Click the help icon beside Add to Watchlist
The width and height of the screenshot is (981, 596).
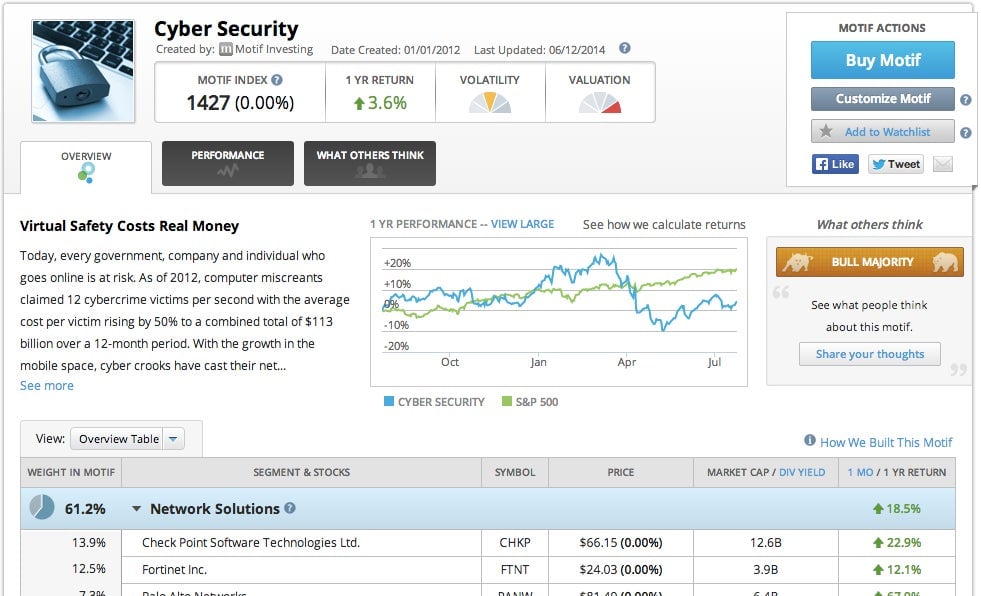pos(965,133)
